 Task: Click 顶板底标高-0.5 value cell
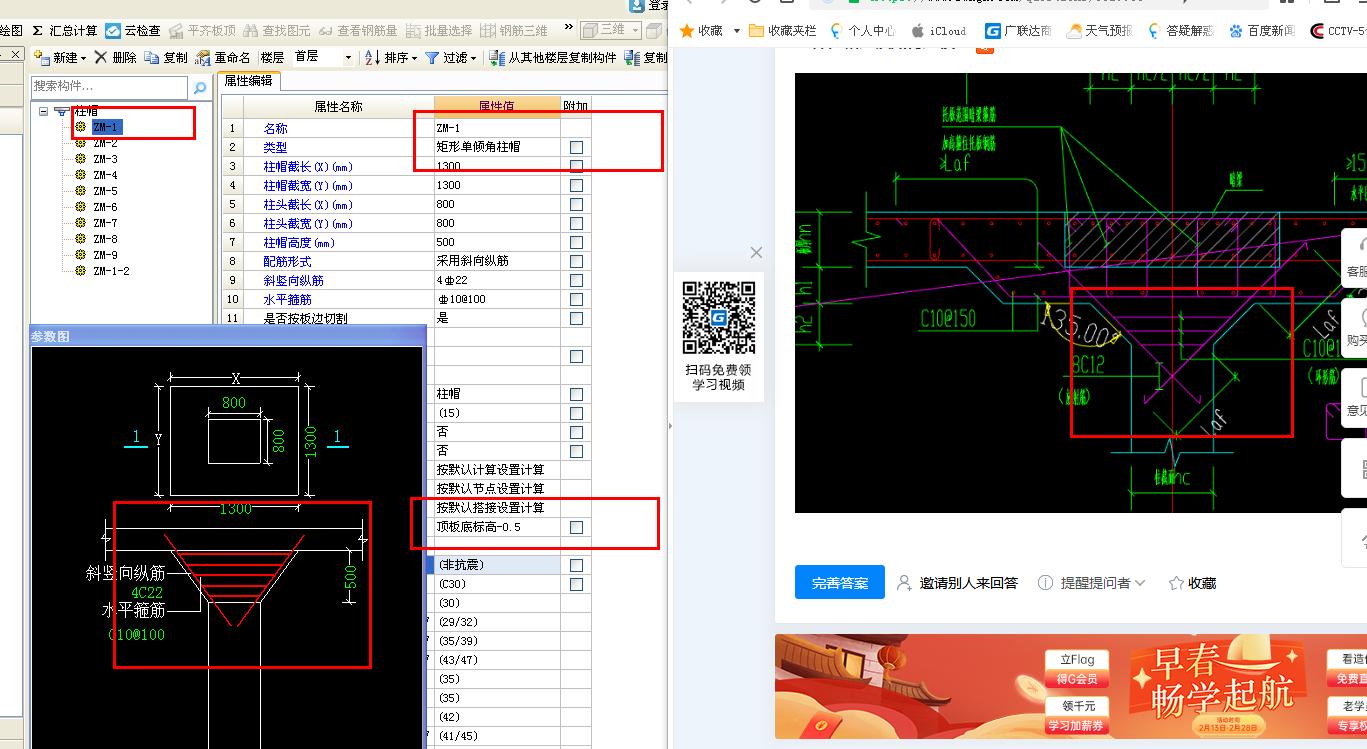pyautogui.click(x=497, y=527)
